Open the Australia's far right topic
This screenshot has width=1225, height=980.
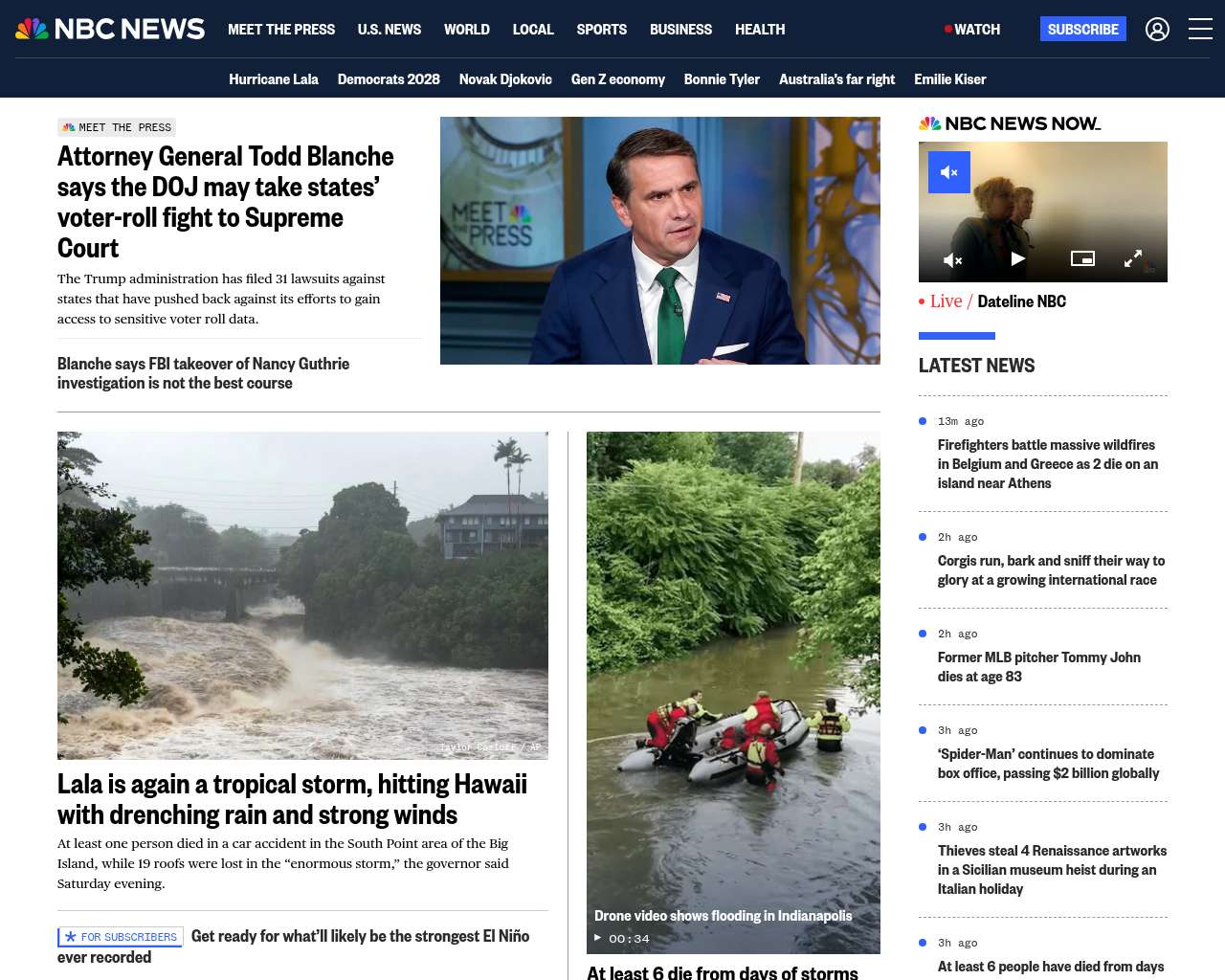[836, 79]
